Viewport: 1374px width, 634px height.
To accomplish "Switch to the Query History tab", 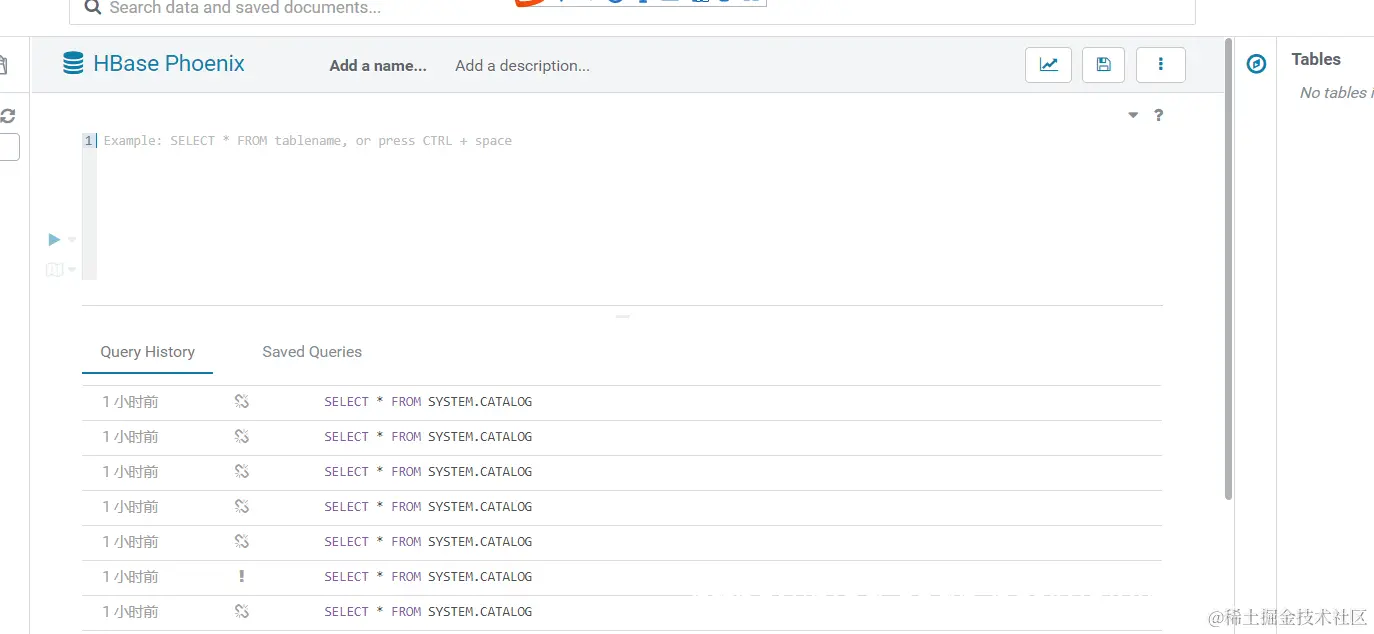I will click(147, 352).
